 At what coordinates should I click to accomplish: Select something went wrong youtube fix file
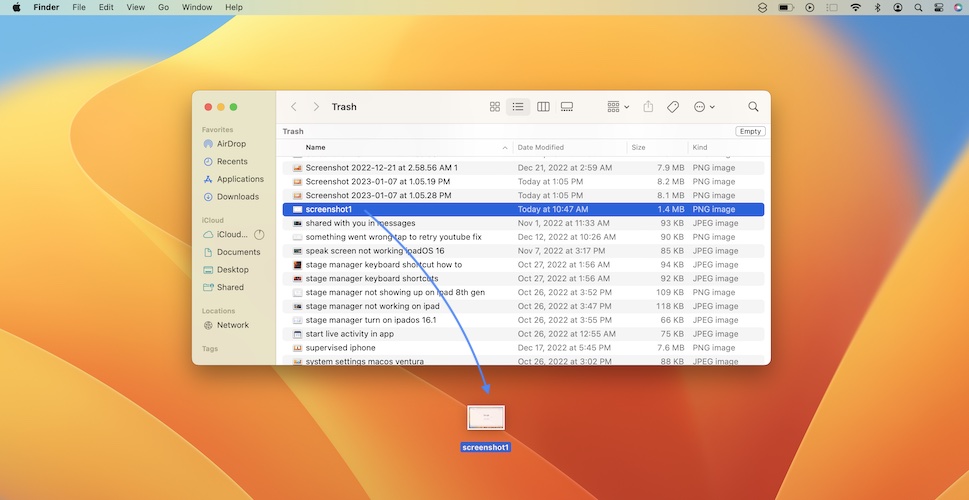[523, 237]
